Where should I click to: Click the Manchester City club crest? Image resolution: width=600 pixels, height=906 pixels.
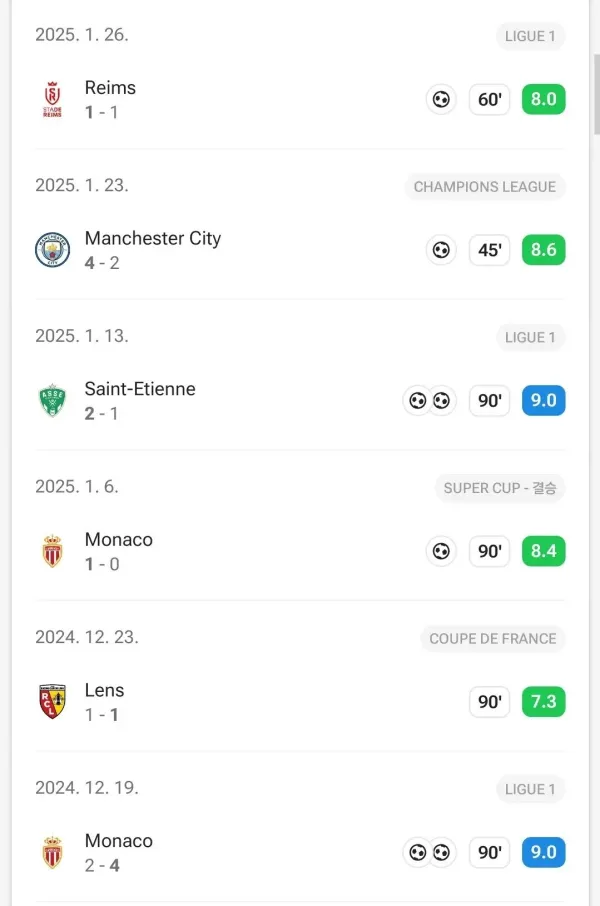(x=53, y=250)
